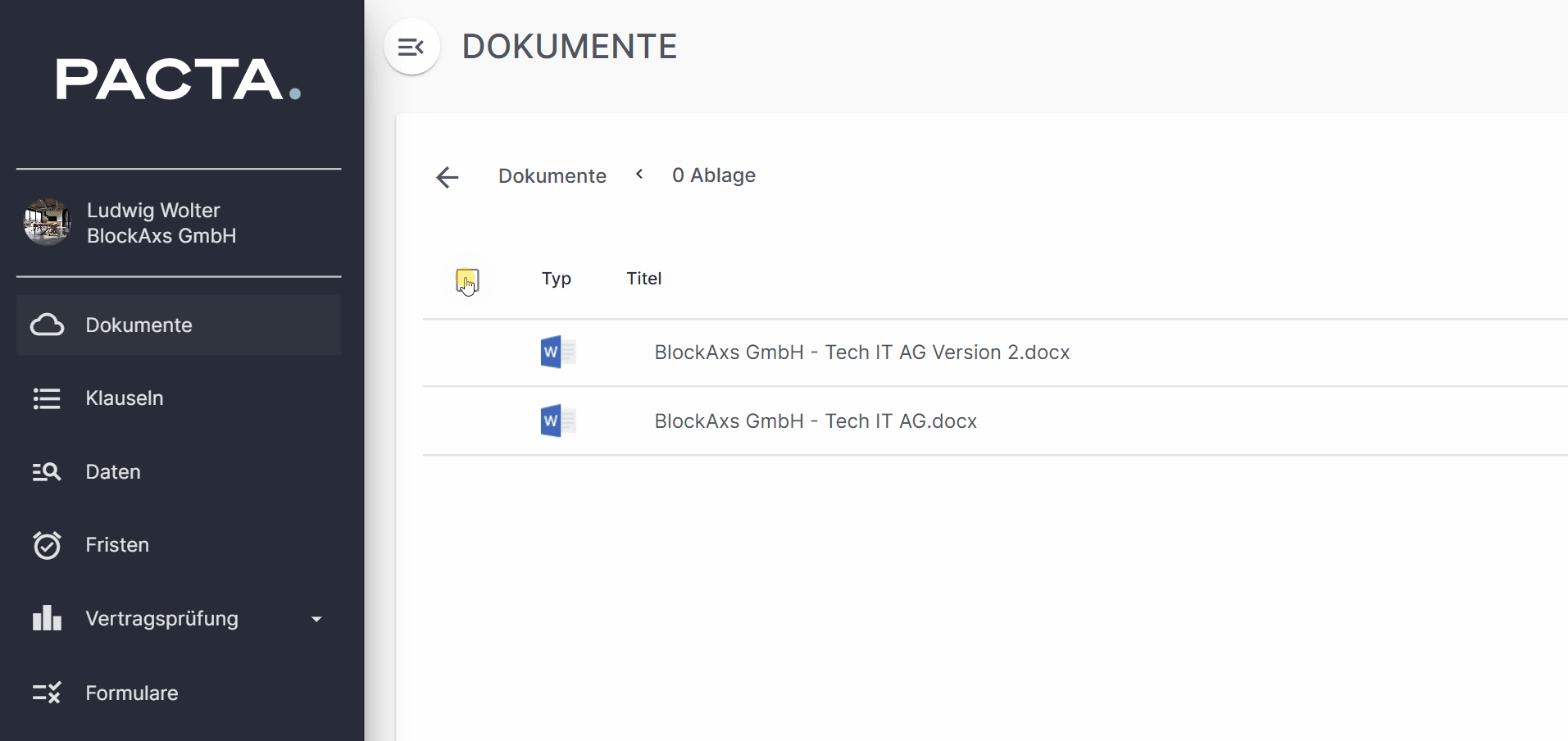Click the Word icon for Tech IT AG Version 2.docx

(x=558, y=352)
